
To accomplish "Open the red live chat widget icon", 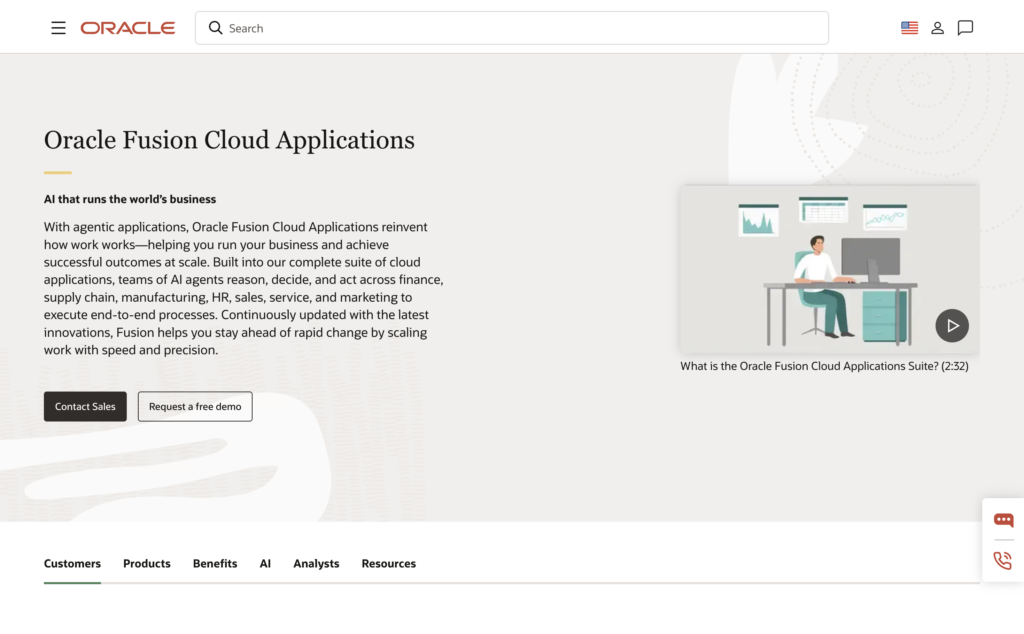I will (x=1004, y=520).
